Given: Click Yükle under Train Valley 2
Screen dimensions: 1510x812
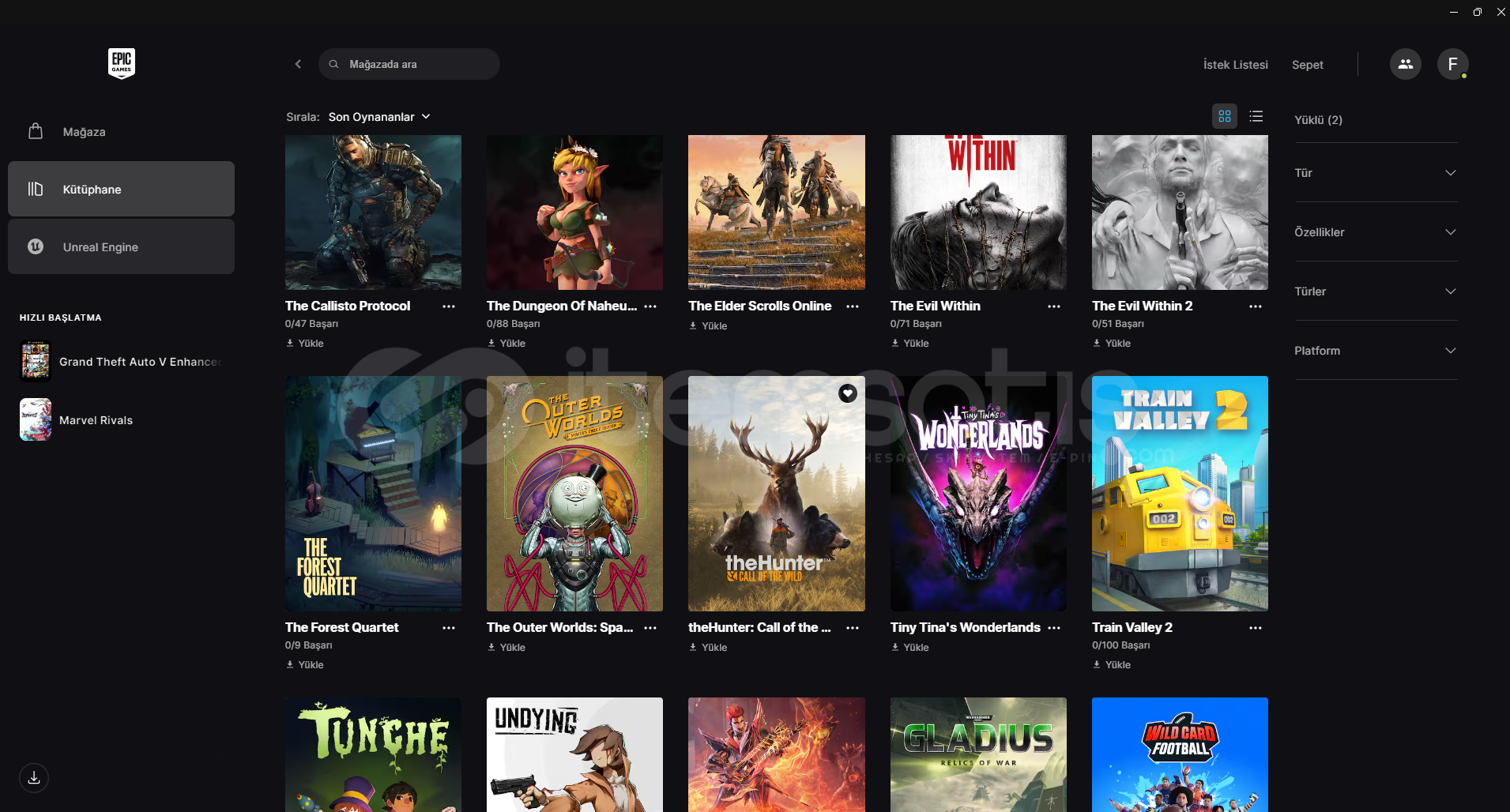Looking at the screenshot, I should pos(1112,665).
